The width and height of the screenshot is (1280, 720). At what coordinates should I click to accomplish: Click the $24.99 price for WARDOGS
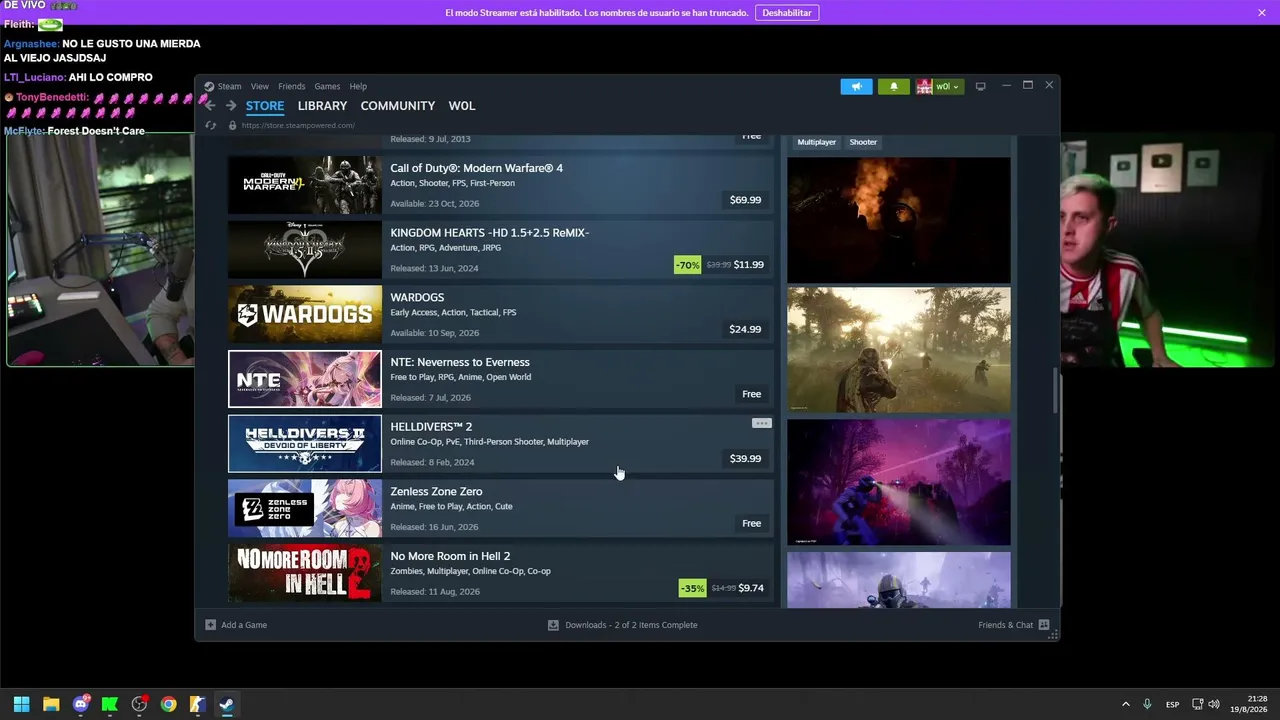(x=745, y=329)
